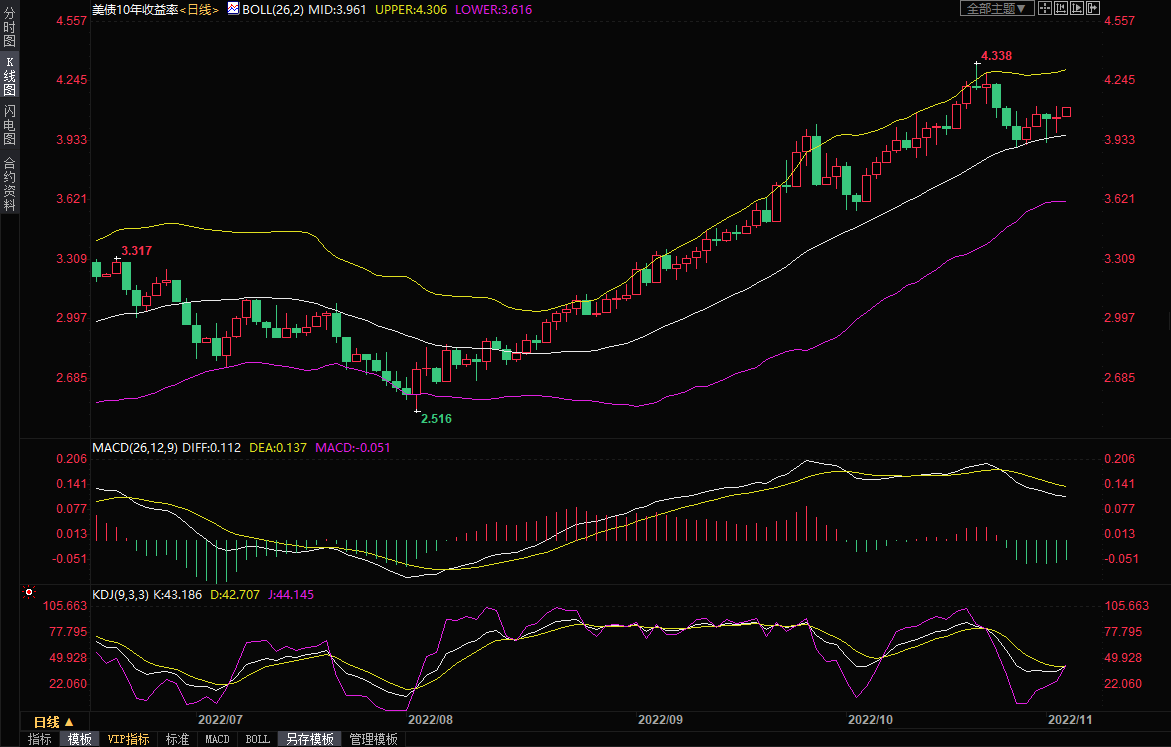Click the <日线> period label in title

198,8
